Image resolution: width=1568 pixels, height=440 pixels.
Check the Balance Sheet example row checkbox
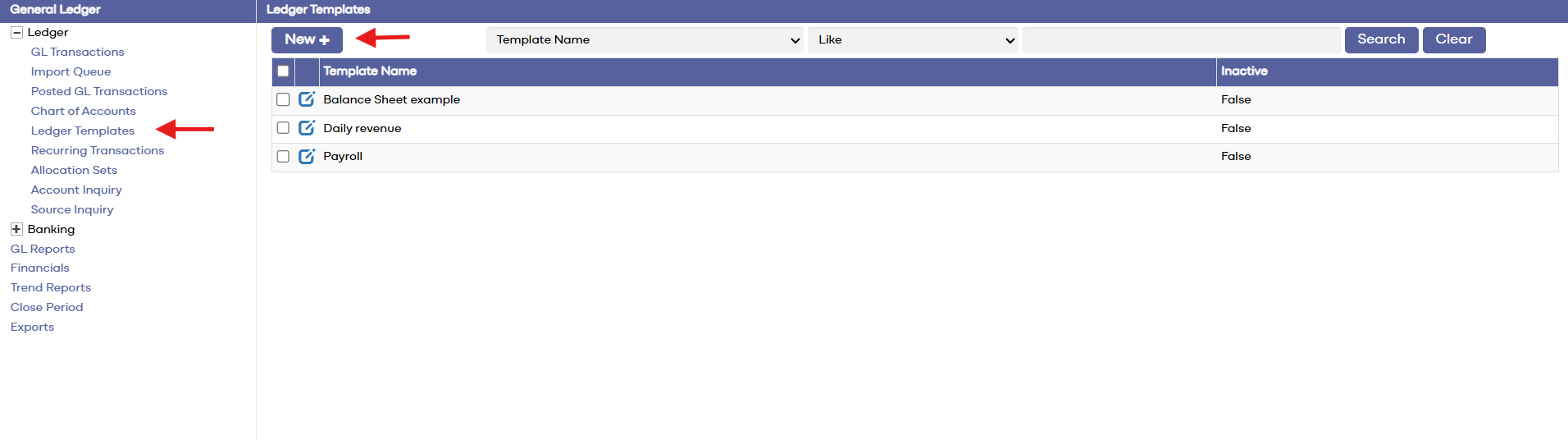pyautogui.click(x=283, y=99)
